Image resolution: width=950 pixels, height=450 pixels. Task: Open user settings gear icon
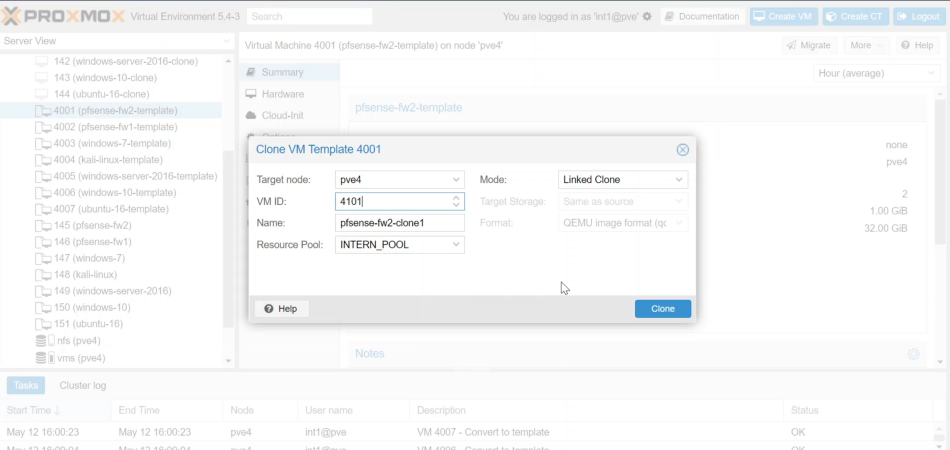click(x=647, y=16)
